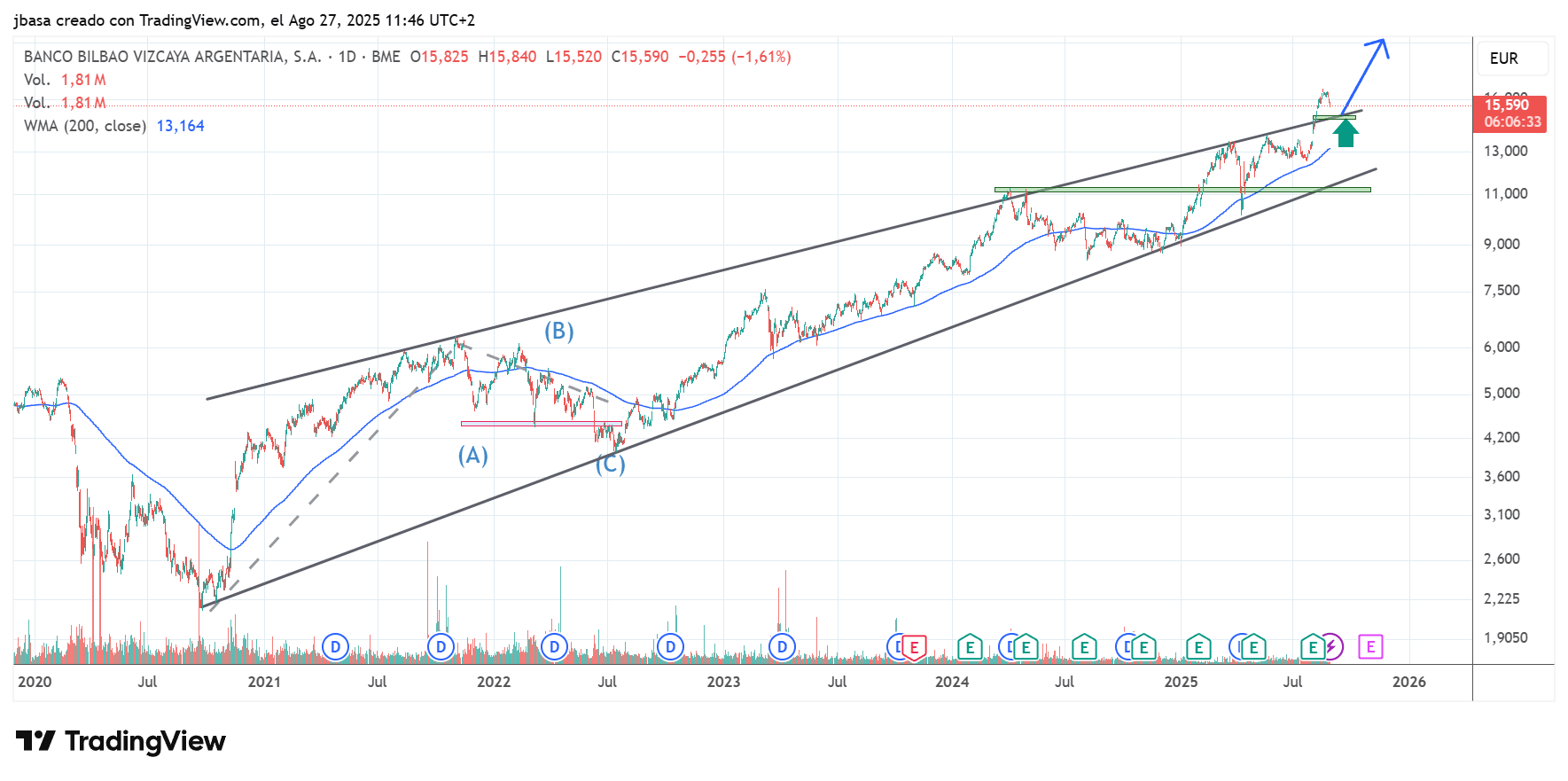Click the 2,225 price axis label
The width and height of the screenshot is (1568, 781).
pos(1502,599)
